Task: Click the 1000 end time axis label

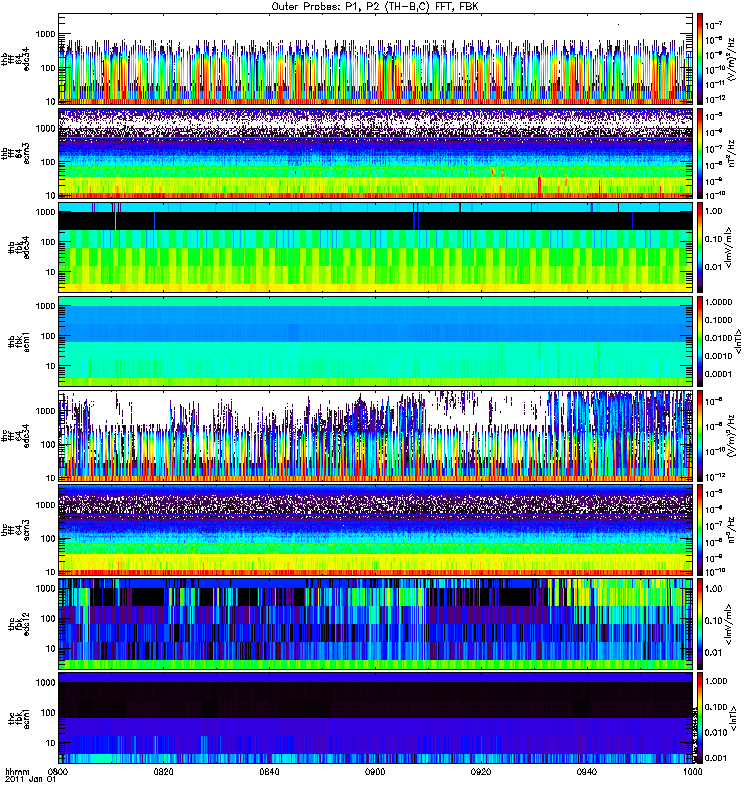Action: [x=692, y=771]
